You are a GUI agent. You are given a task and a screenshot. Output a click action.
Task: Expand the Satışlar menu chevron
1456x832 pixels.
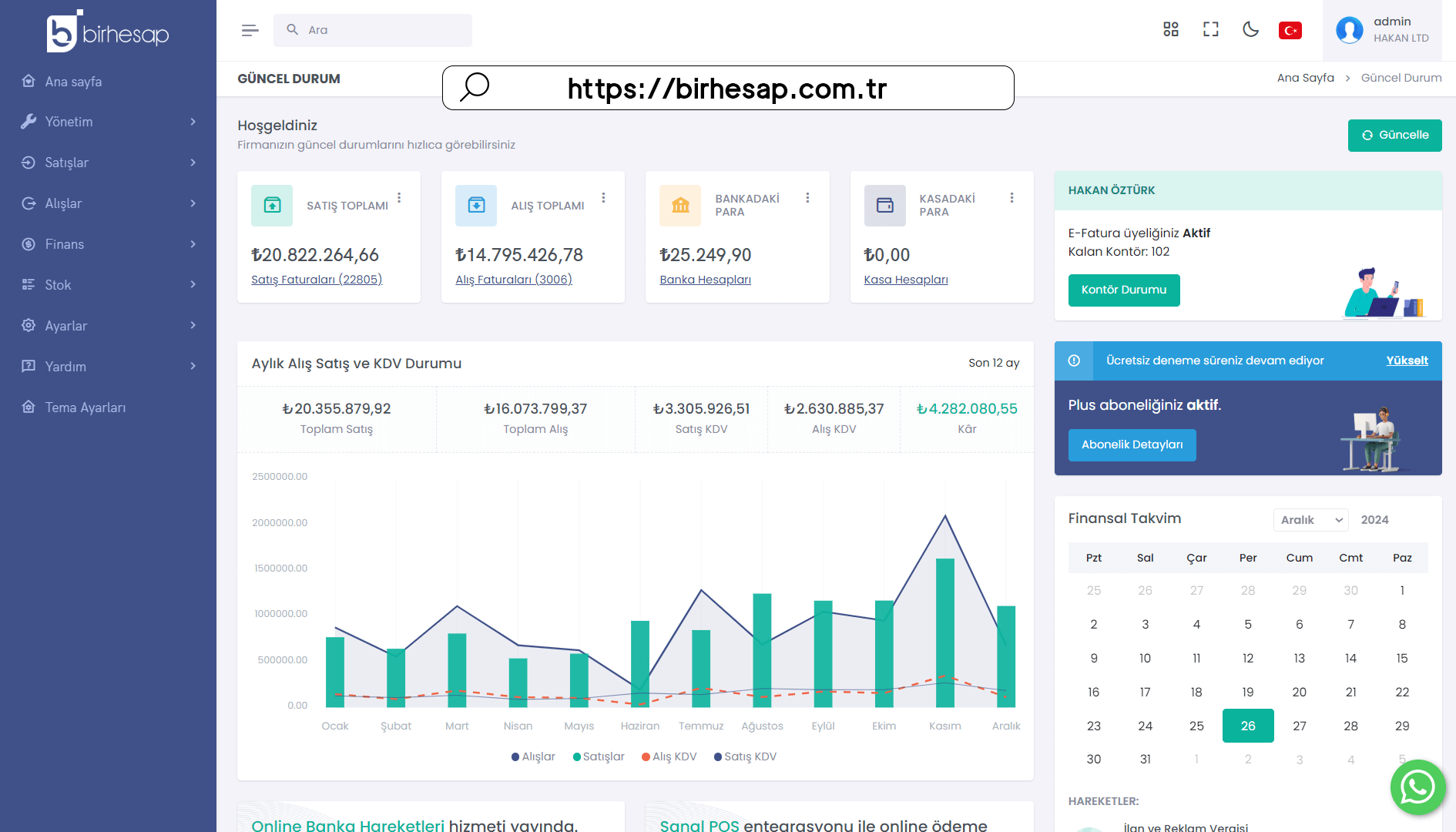point(193,163)
